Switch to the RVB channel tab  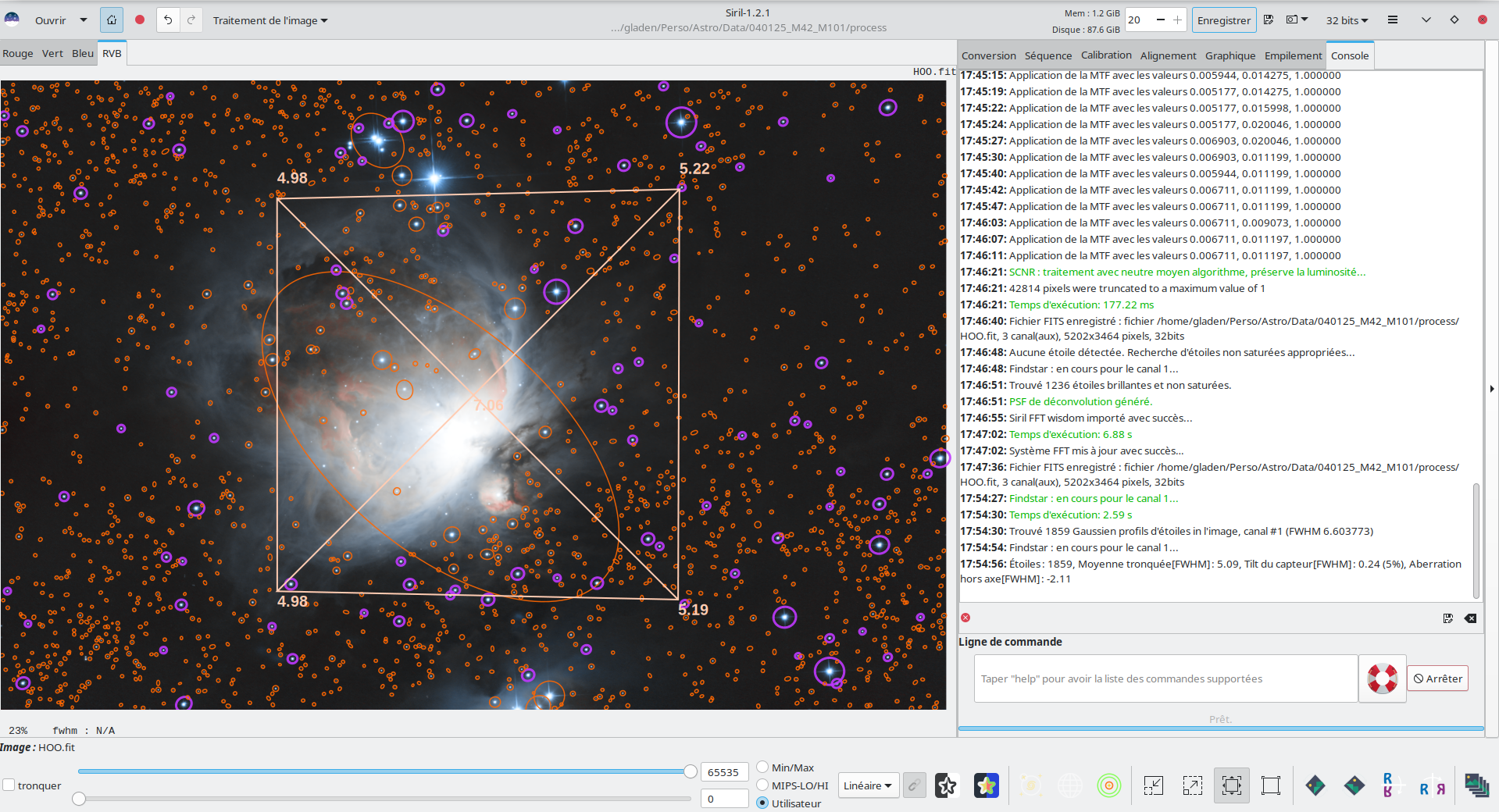(112, 54)
